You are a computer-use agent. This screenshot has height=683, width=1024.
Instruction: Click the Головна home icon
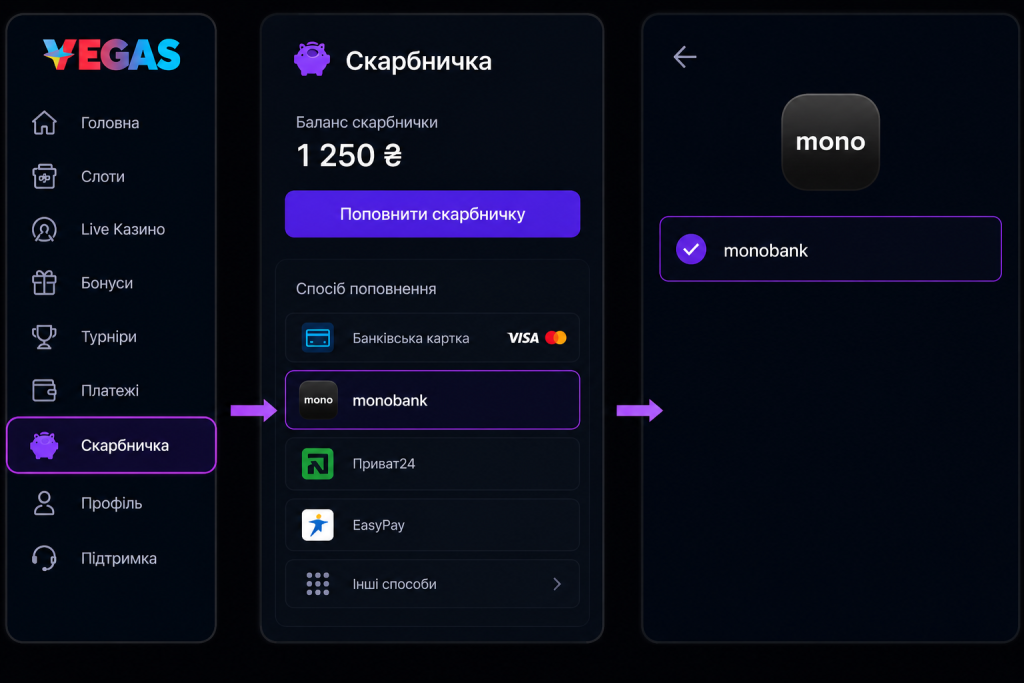pos(44,123)
